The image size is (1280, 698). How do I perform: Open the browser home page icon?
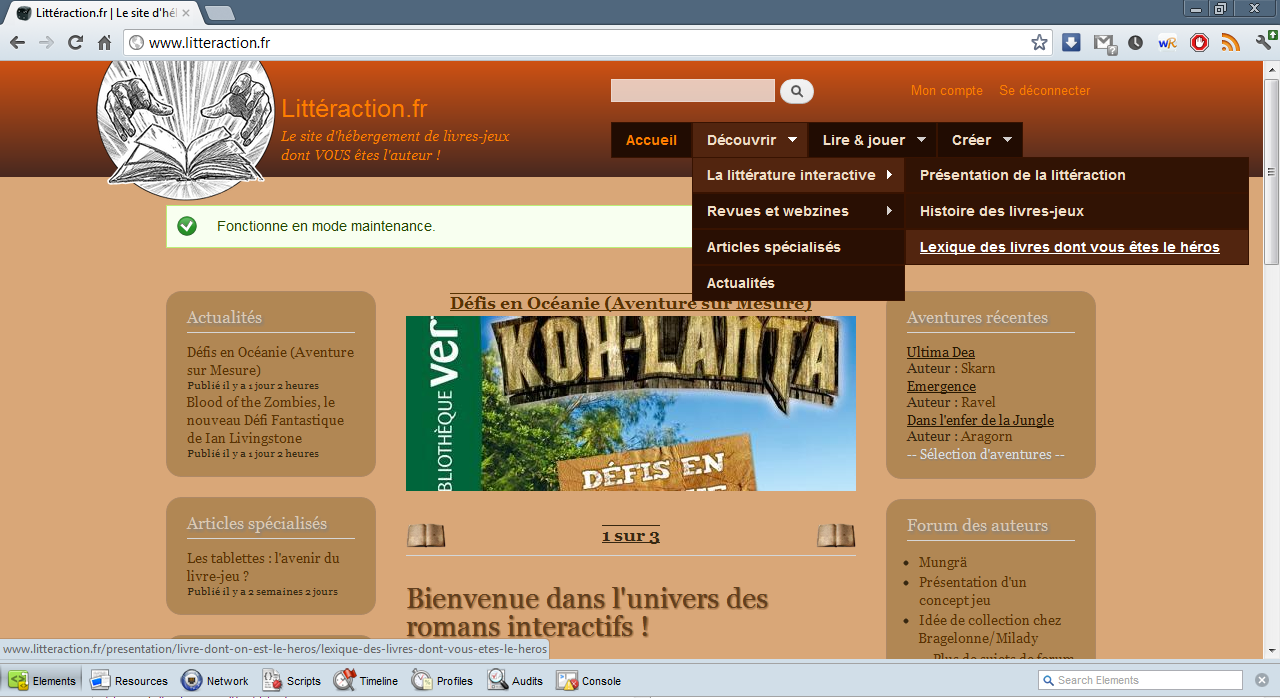(x=104, y=43)
